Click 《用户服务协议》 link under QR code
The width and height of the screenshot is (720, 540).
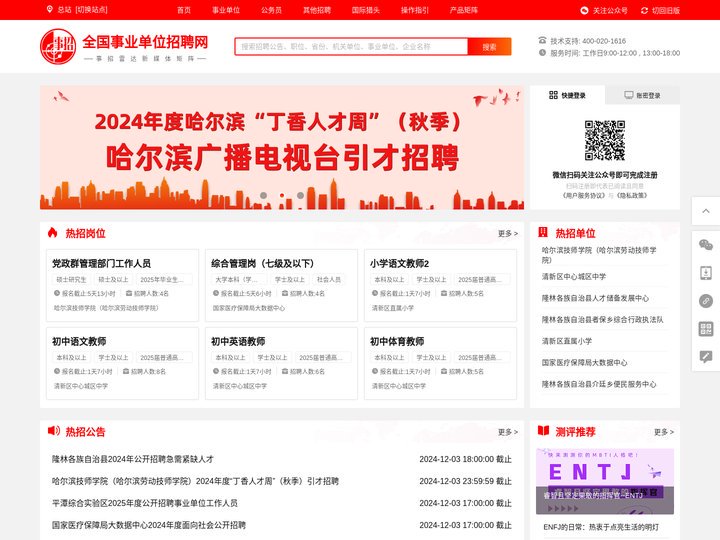click(585, 195)
